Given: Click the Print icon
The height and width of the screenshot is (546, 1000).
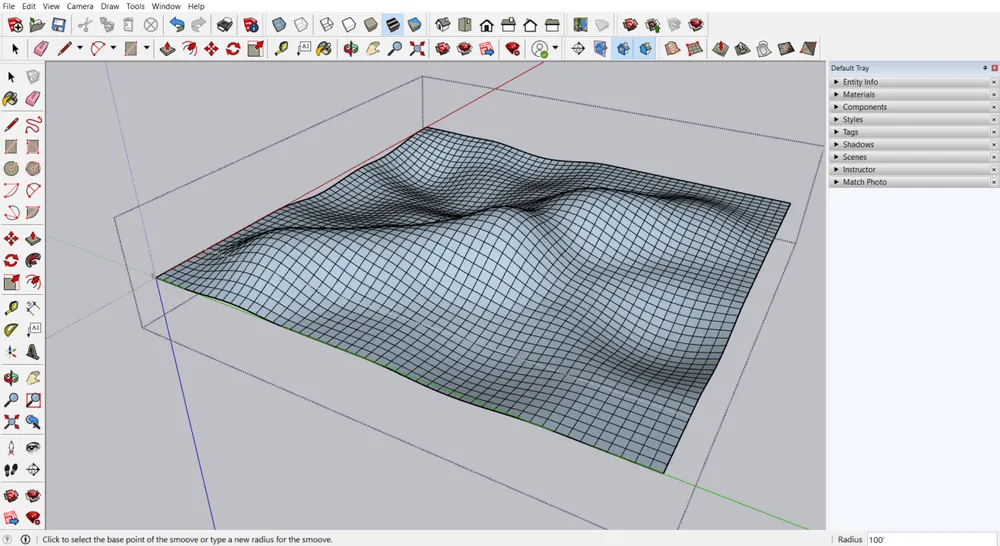Looking at the screenshot, I should pyautogui.click(x=224, y=25).
